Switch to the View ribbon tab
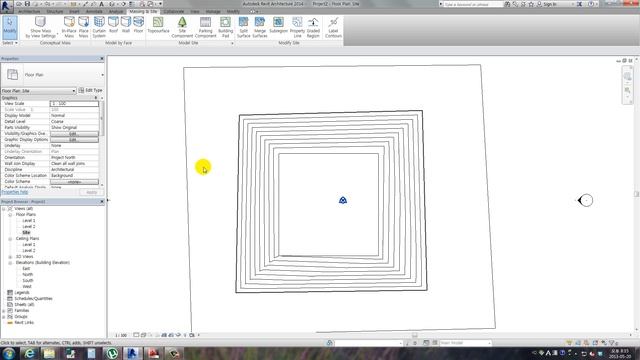The image size is (640, 360). point(195,11)
